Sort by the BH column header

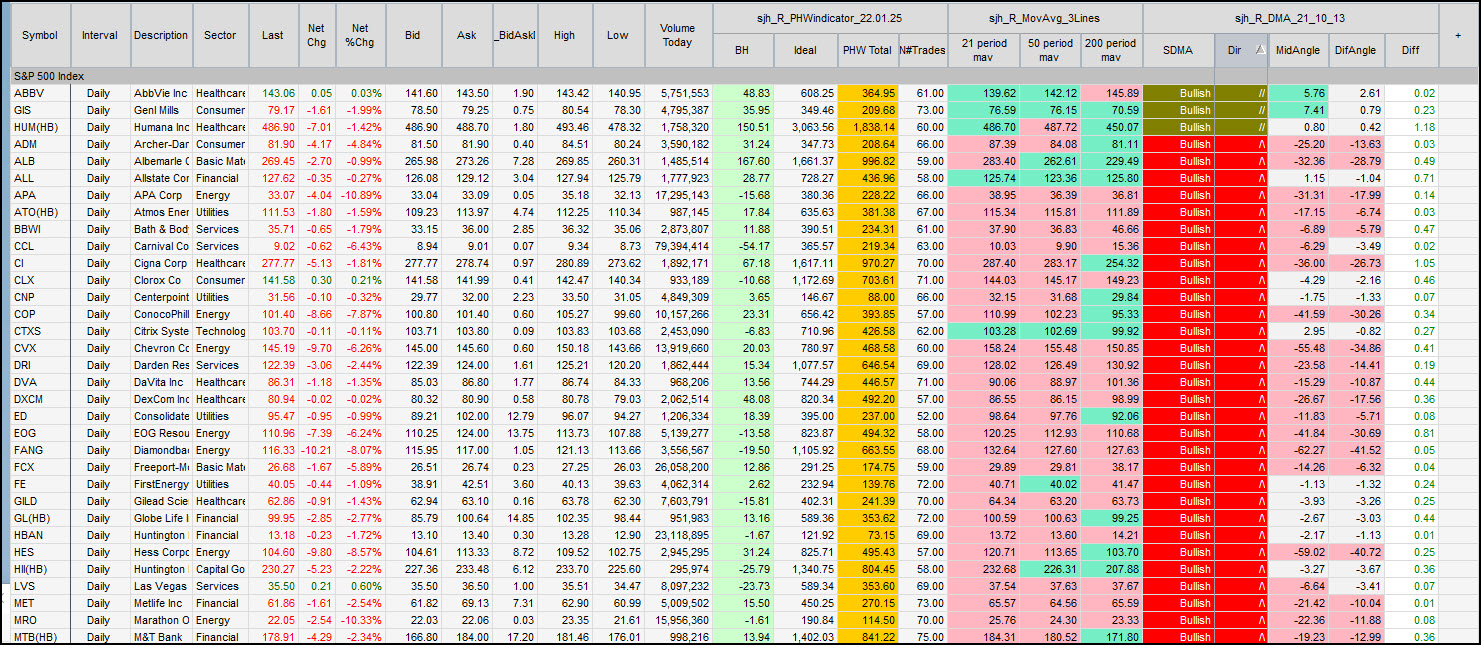tap(742, 49)
